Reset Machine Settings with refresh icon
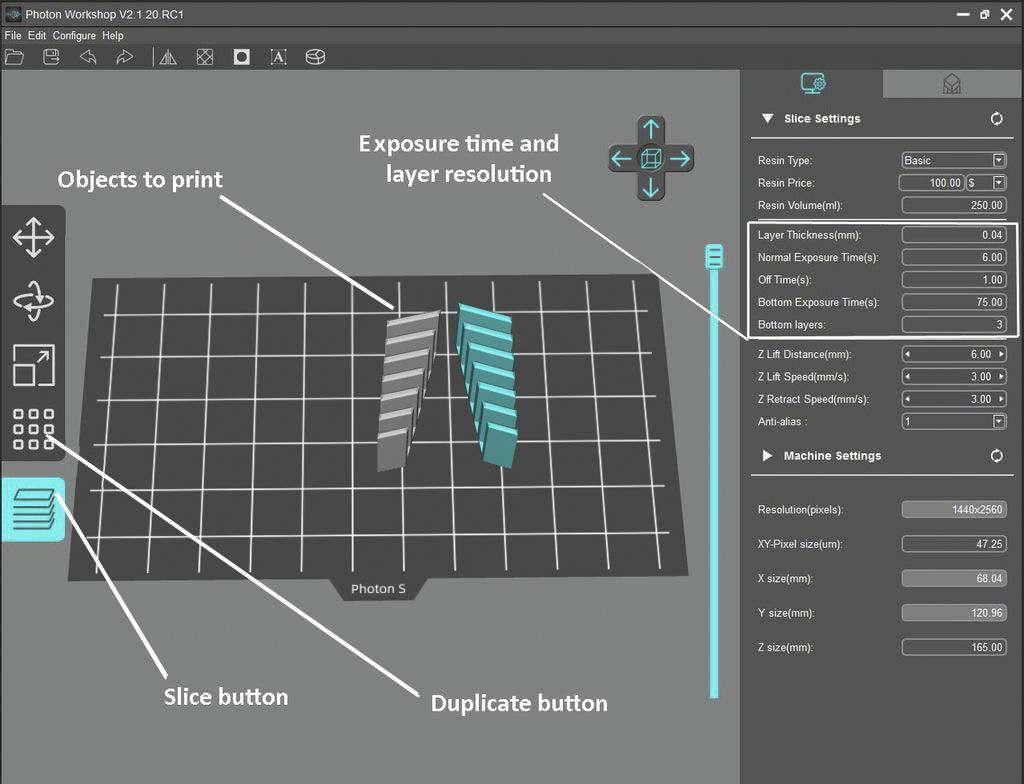The width and height of the screenshot is (1024, 784). pyautogui.click(x=997, y=456)
